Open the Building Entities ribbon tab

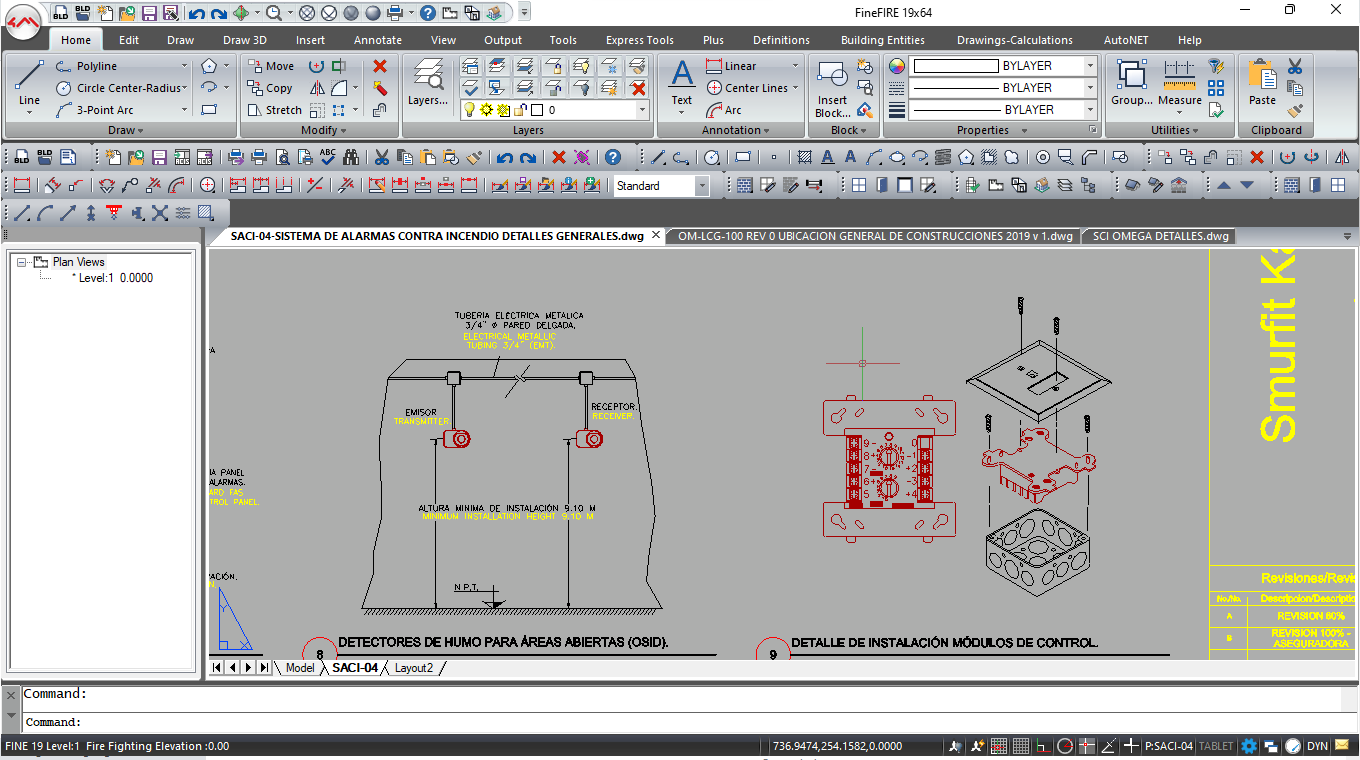[x=882, y=40]
